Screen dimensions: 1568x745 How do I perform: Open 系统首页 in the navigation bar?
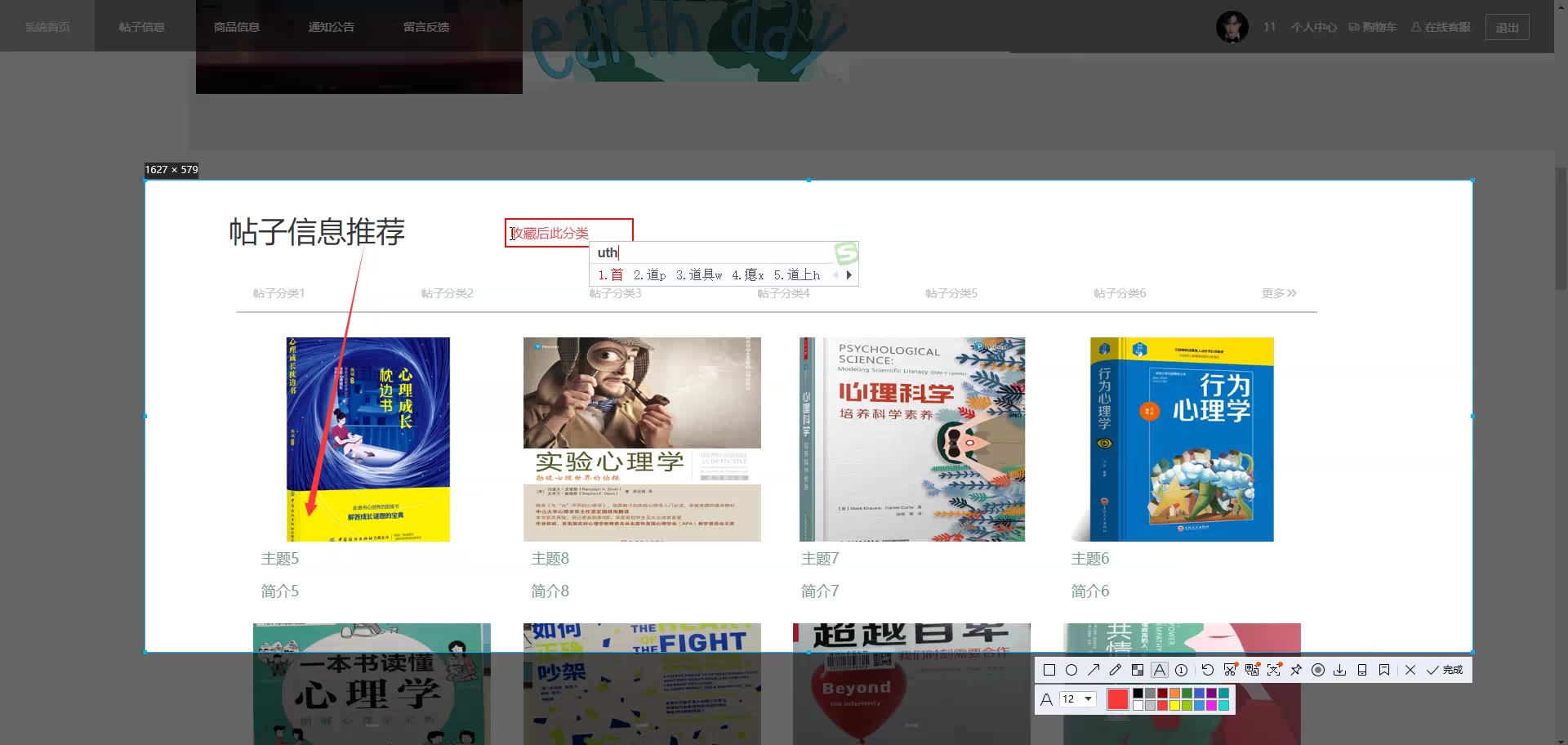point(47,27)
